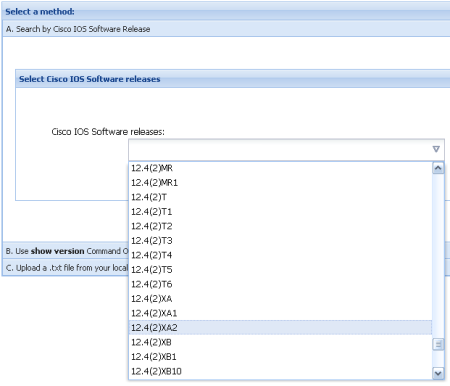The height and width of the screenshot is (386, 450).
Task: Expand section A. Search by Cisco IOS Software Release
Action: coord(226,29)
